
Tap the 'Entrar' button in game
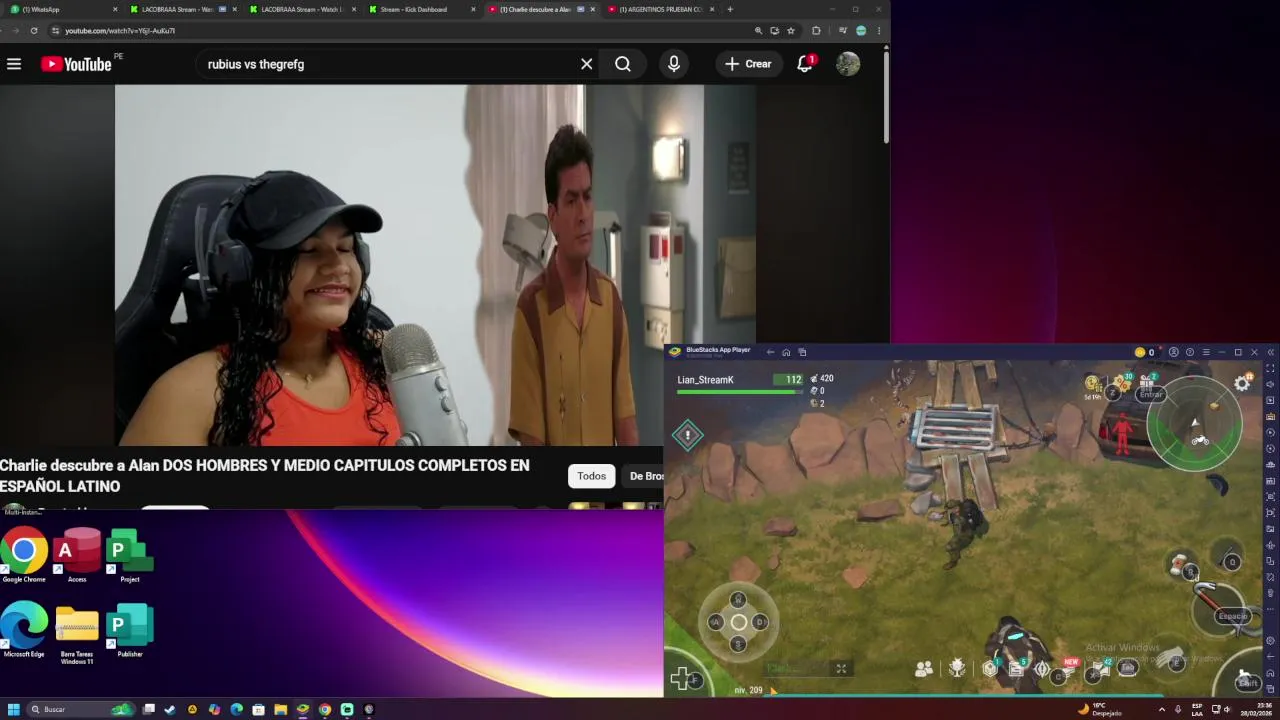(x=1151, y=394)
